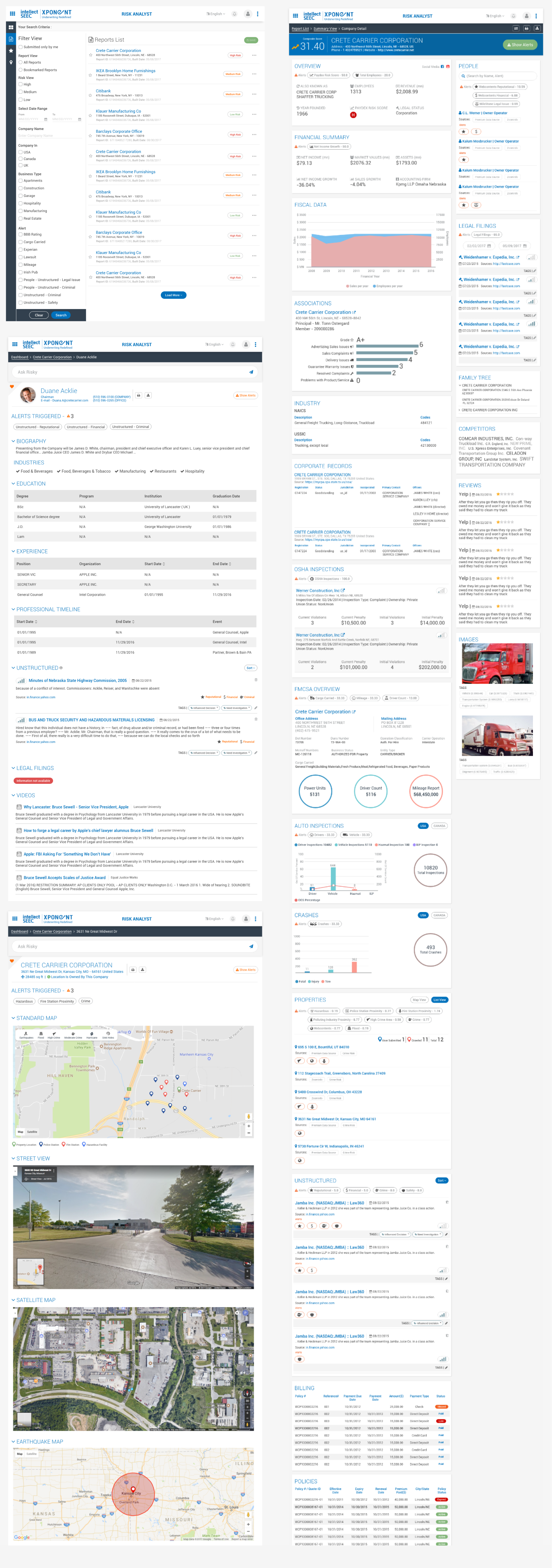This screenshot has width=552, height=1568.
Task: Check Submitted only by me
Action: tap(20, 47)
